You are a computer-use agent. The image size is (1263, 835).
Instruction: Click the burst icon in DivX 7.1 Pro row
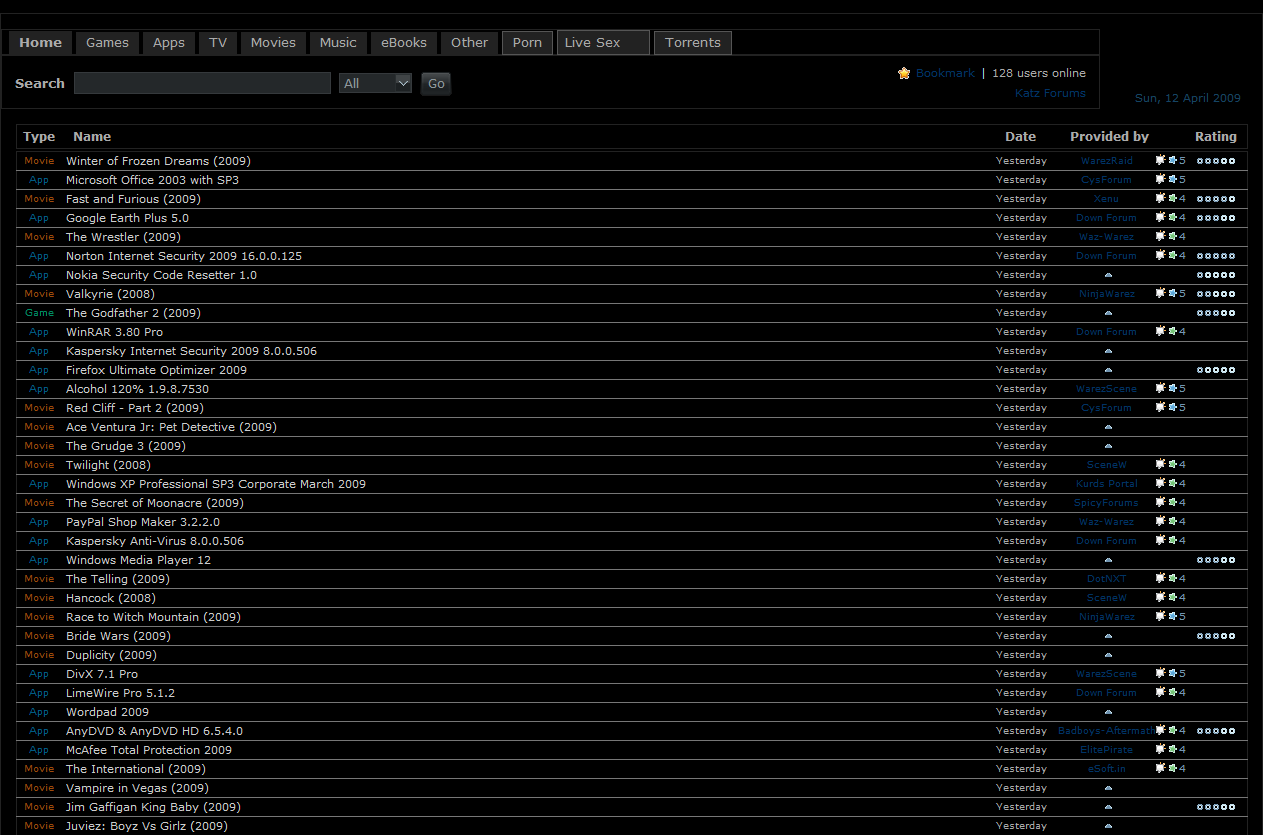[x=1161, y=673]
